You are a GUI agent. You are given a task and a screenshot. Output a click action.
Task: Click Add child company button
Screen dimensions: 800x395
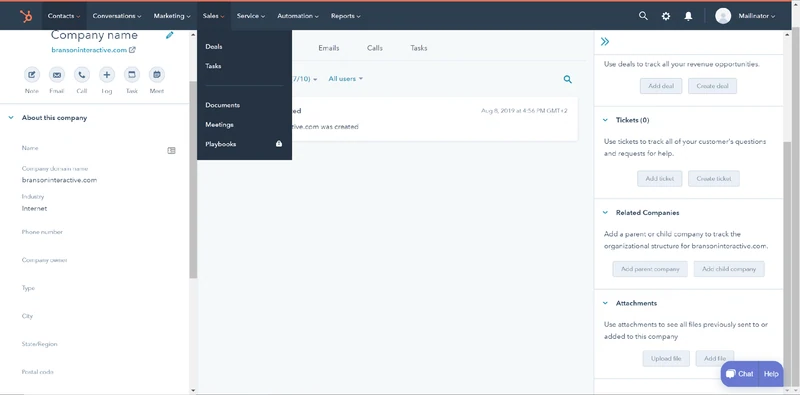coord(729,269)
